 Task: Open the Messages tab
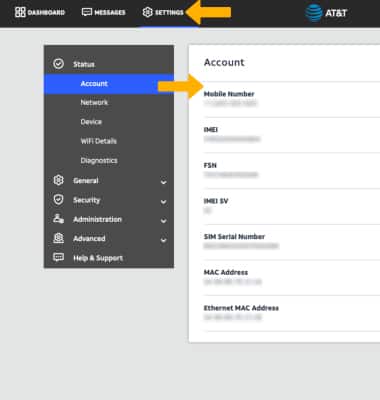coord(104,12)
